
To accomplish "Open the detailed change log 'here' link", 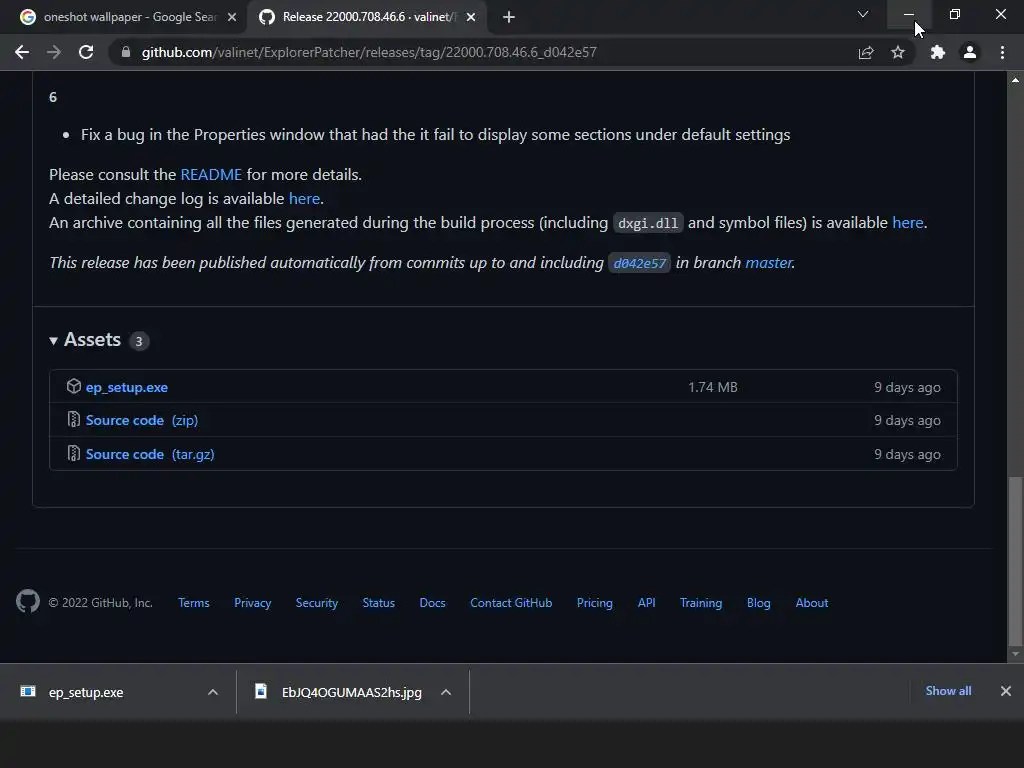I will pos(304,199).
